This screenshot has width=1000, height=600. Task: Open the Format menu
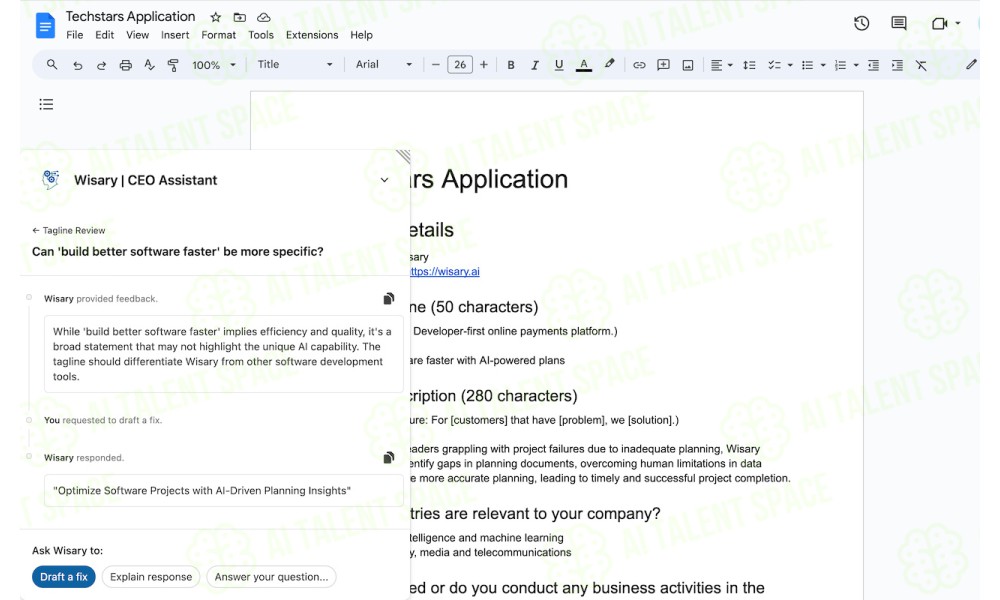point(218,35)
